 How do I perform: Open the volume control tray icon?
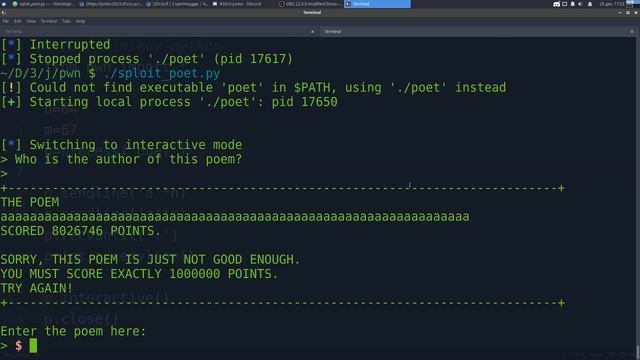tap(580, 4)
